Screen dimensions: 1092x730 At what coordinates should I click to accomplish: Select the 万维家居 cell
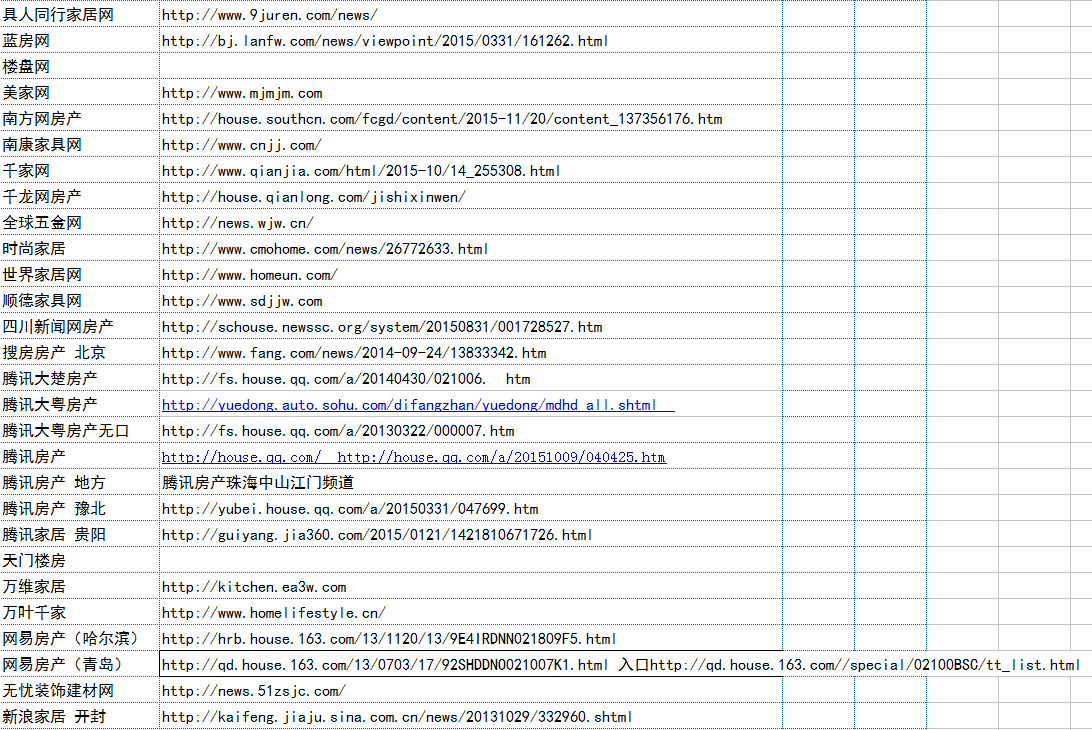[79, 587]
